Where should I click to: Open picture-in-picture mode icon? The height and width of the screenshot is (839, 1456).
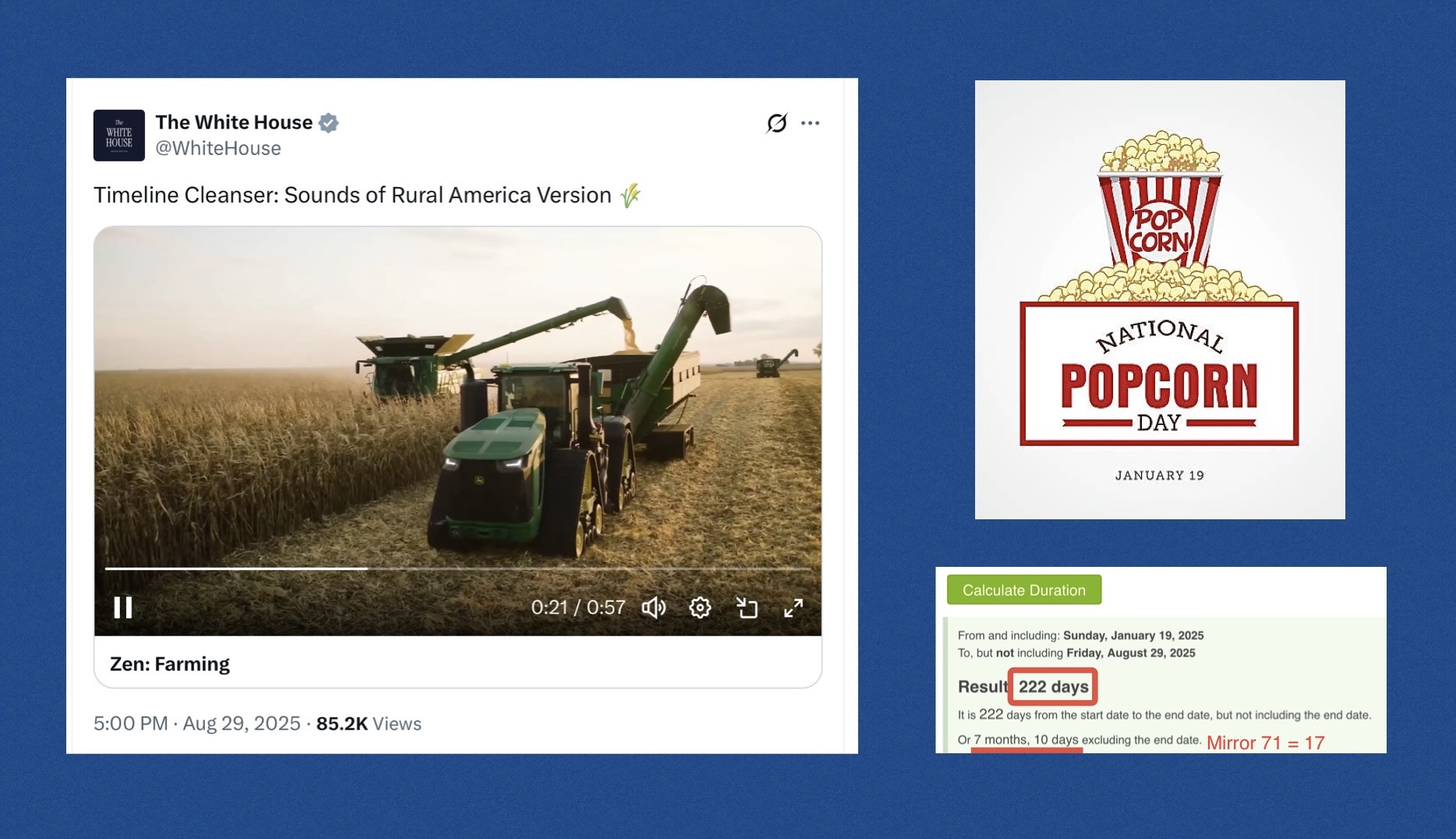(747, 607)
